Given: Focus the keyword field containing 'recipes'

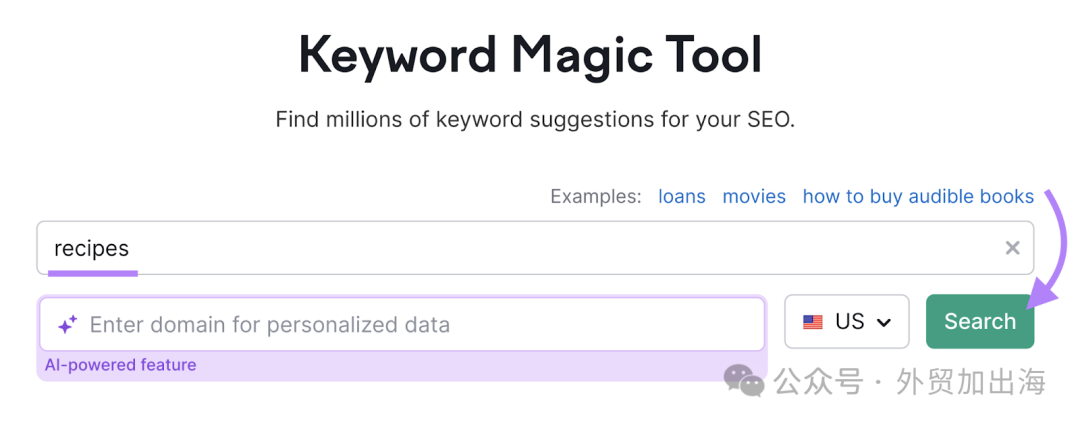Looking at the screenshot, I should click(535, 248).
